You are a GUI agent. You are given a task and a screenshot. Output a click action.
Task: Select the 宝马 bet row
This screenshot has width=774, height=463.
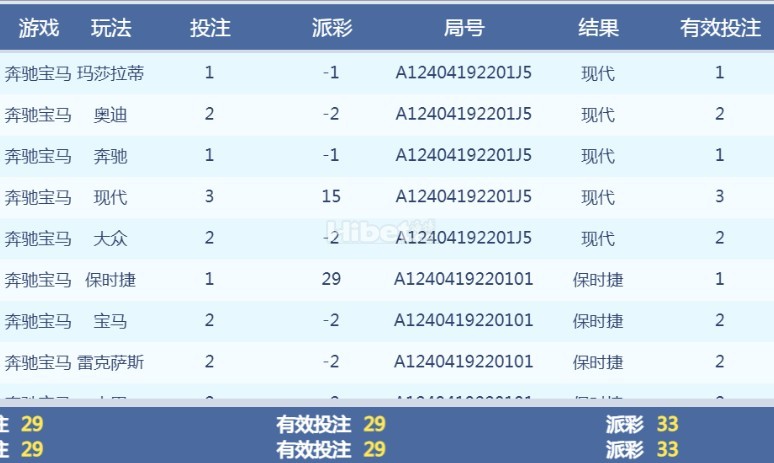pyautogui.click(x=387, y=321)
